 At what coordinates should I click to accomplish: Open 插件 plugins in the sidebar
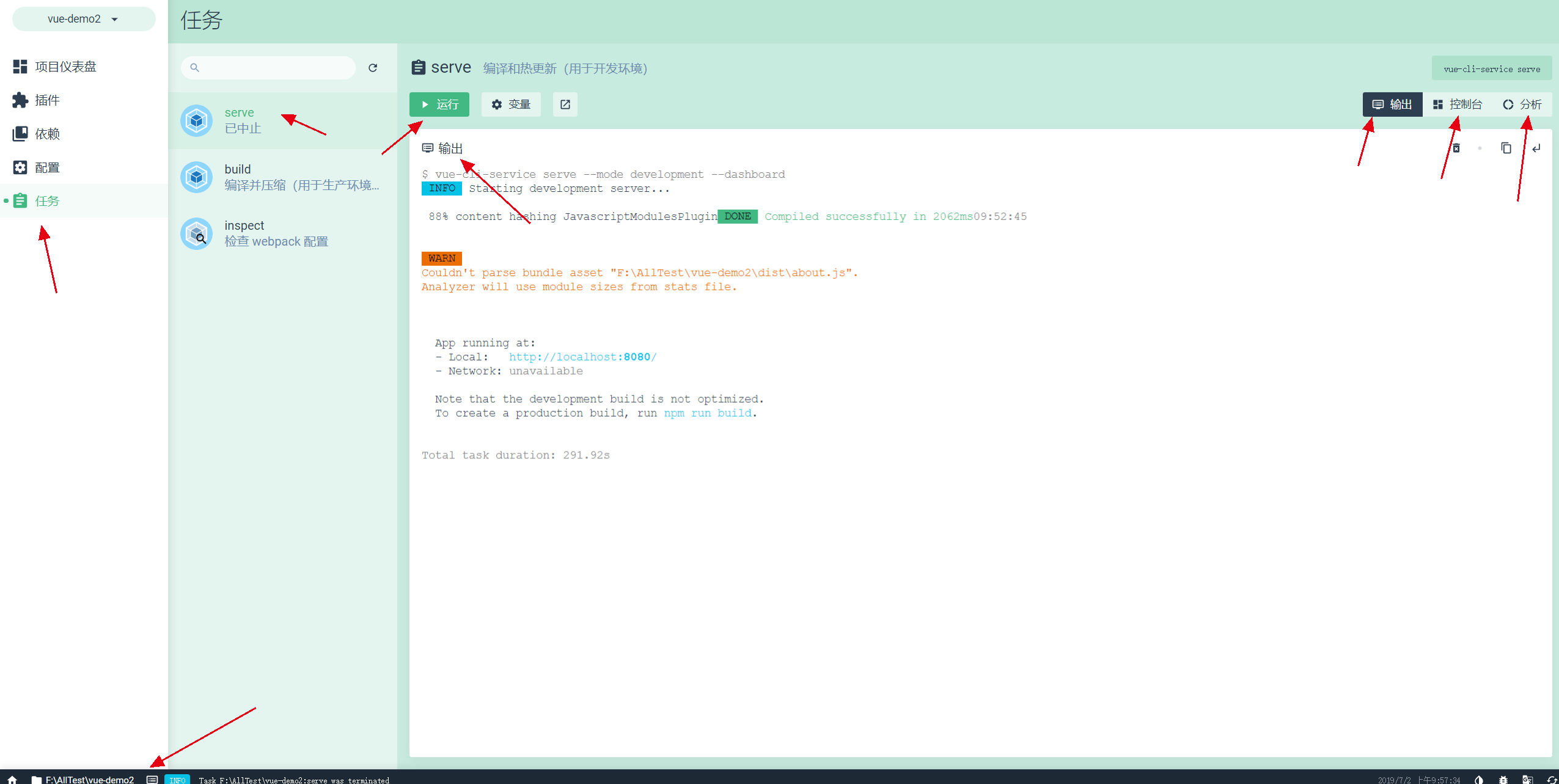[x=47, y=100]
